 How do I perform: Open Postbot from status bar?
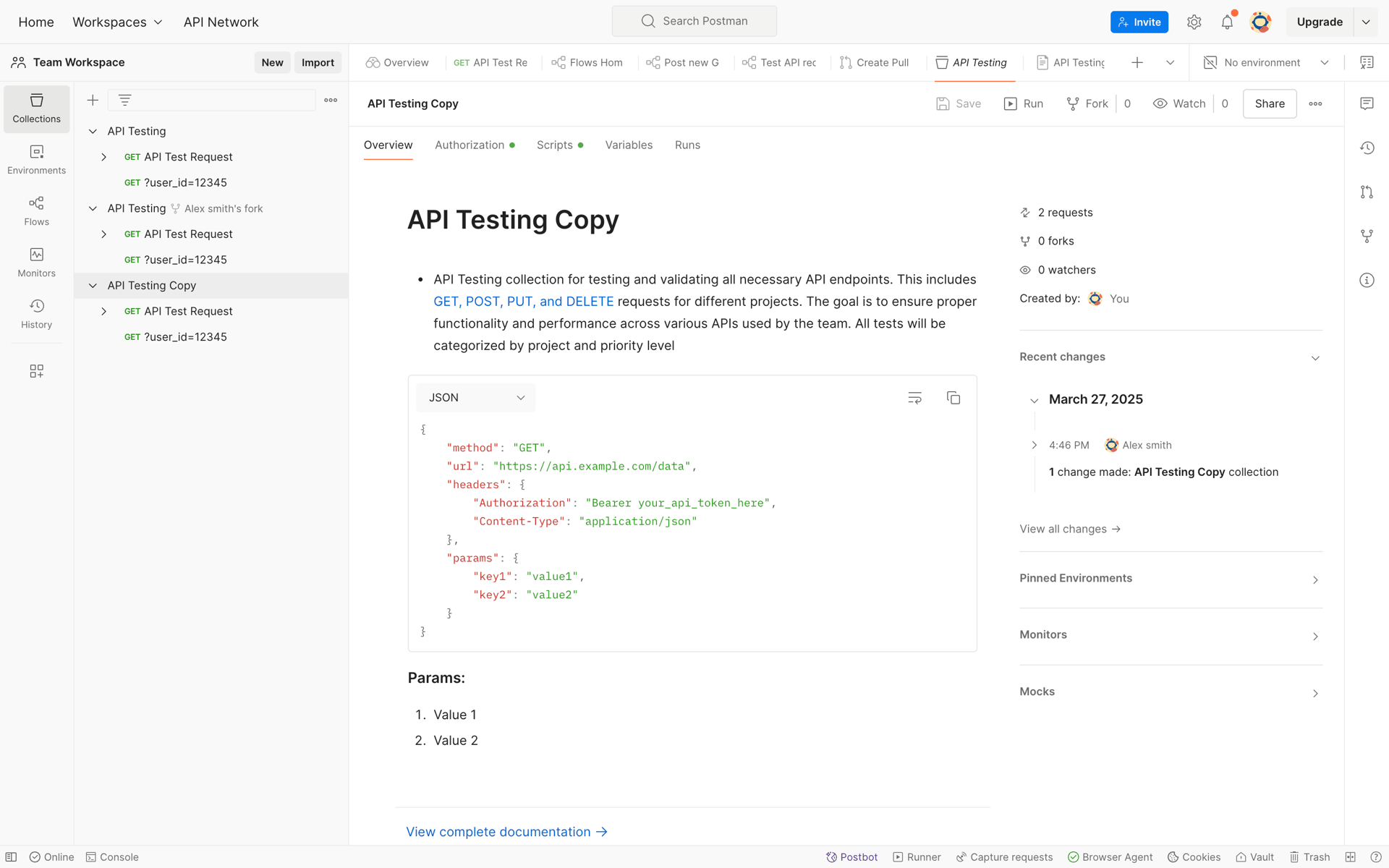tap(851, 857)
